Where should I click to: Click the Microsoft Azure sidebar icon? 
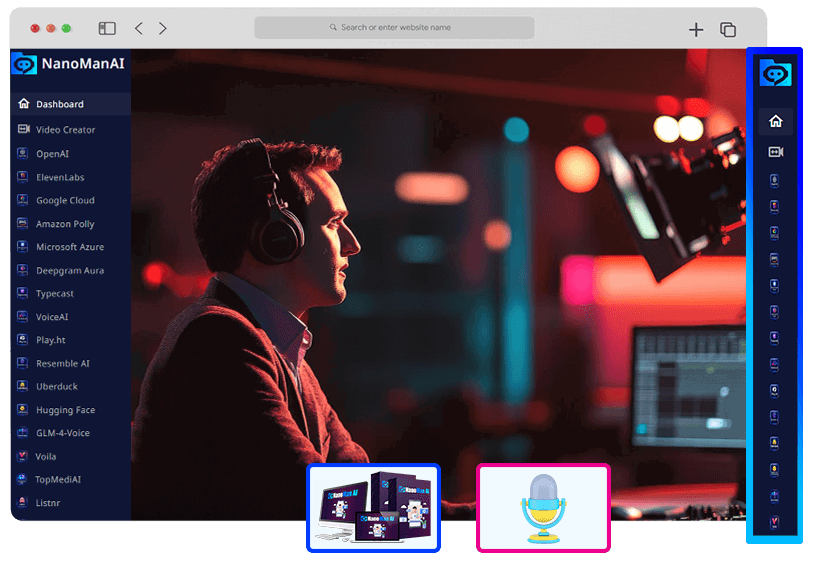click(23, 247)
